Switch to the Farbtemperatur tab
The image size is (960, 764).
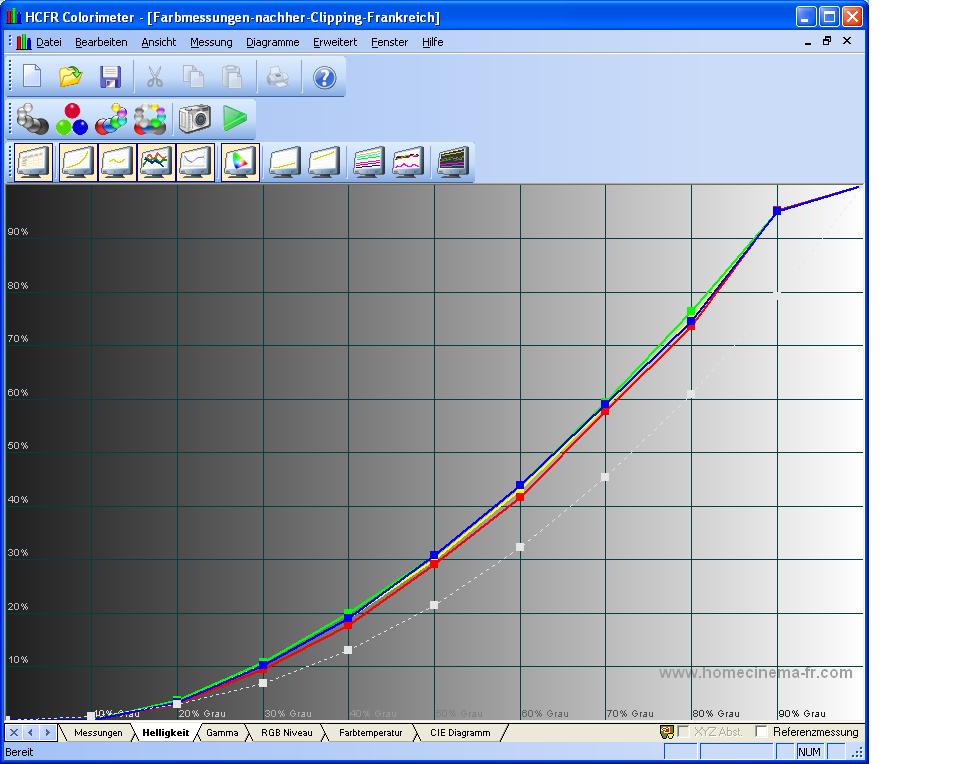coord(370,733)
